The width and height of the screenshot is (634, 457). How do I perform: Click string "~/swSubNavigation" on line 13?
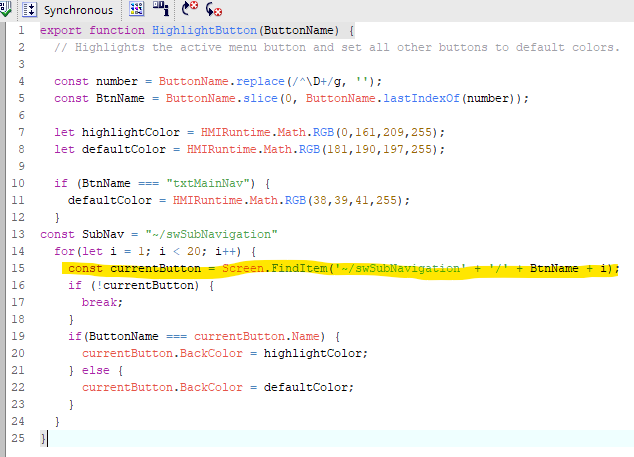tap(211, 235)
